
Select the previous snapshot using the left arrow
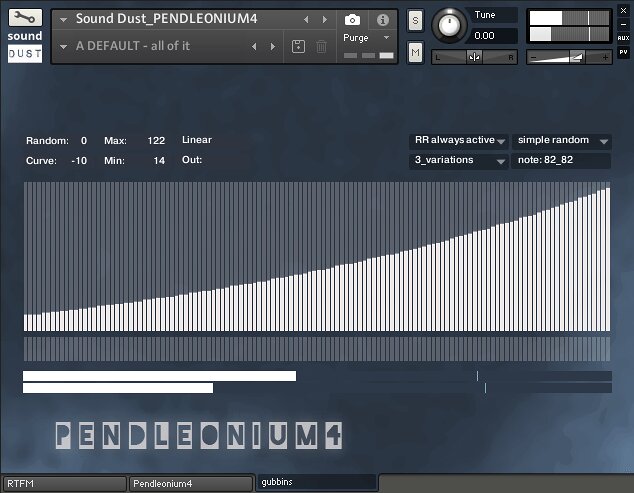pos(254,47)
